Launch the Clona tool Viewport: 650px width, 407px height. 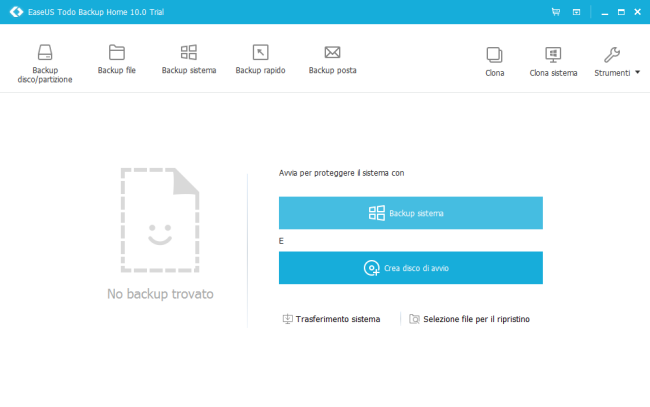(x=494, y=55)
